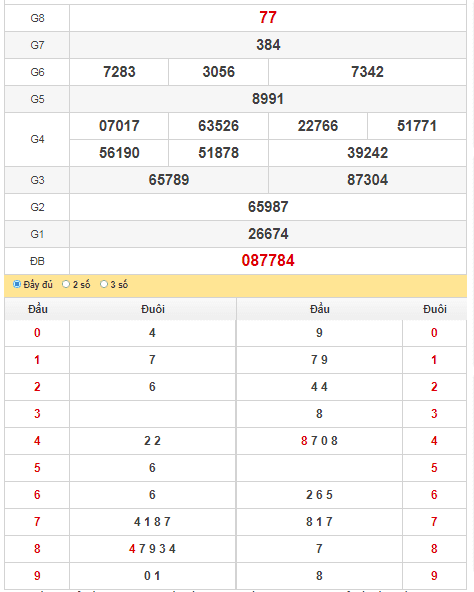Click the G1 result 26674

268,234
